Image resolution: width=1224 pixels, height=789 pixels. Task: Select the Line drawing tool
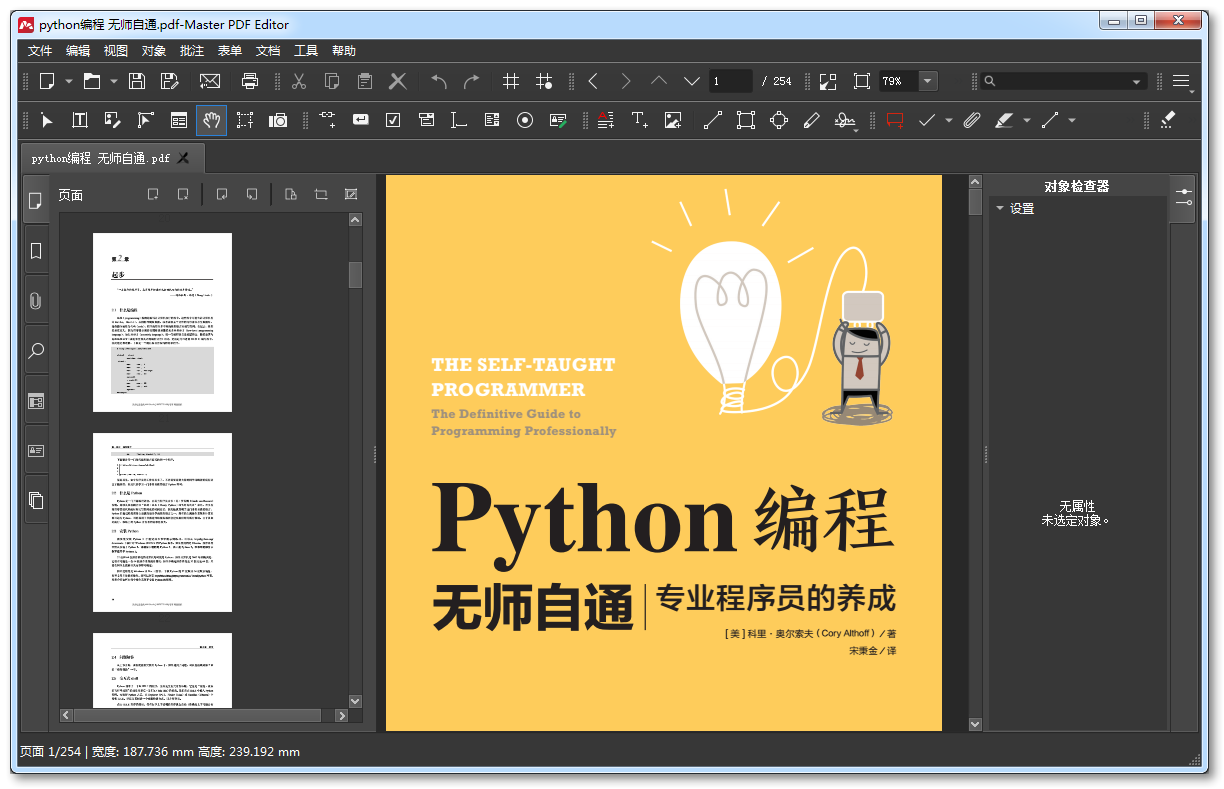click(x=713, y=120)
